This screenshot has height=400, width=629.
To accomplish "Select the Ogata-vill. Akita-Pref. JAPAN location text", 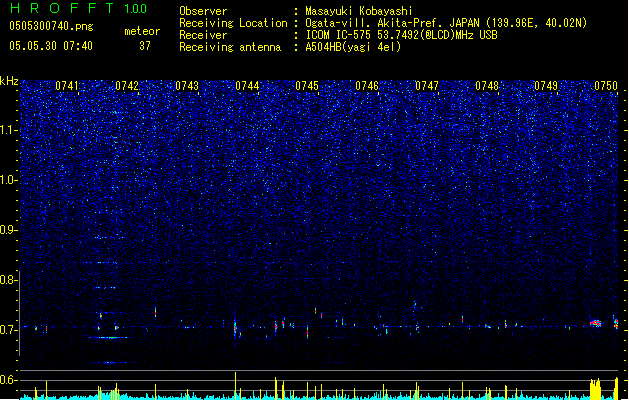I will click(446, 23).
